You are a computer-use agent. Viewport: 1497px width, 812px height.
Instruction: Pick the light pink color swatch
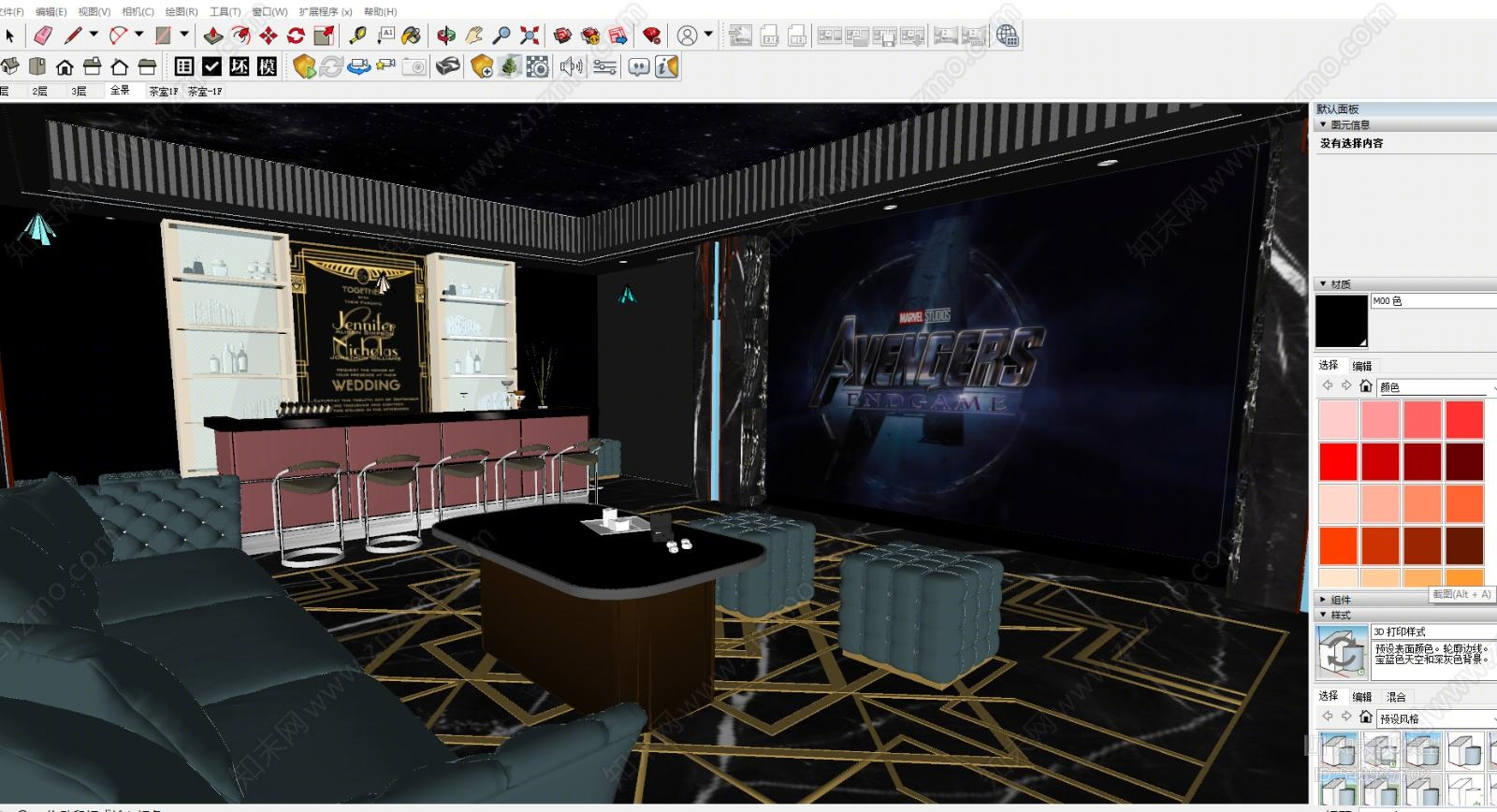[x=1338, y=420]
